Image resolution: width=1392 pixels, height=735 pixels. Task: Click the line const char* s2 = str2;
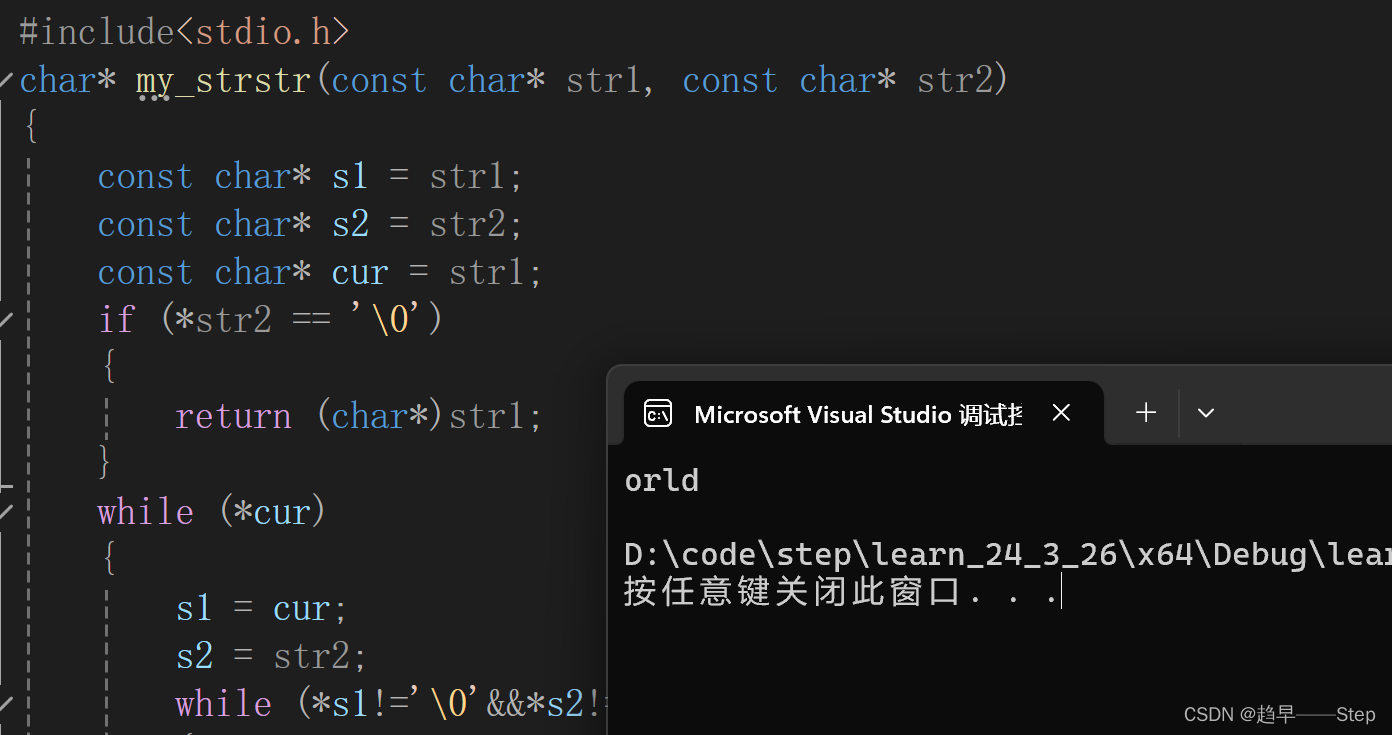point(310,225)
